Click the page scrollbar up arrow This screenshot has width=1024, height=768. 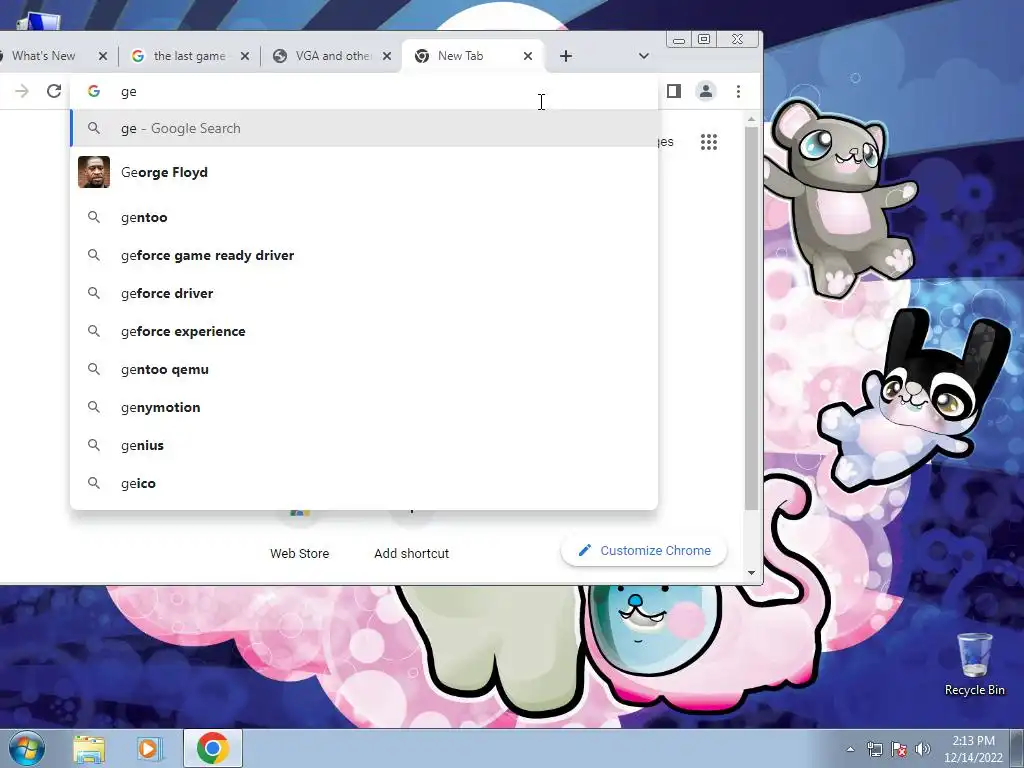751,120
